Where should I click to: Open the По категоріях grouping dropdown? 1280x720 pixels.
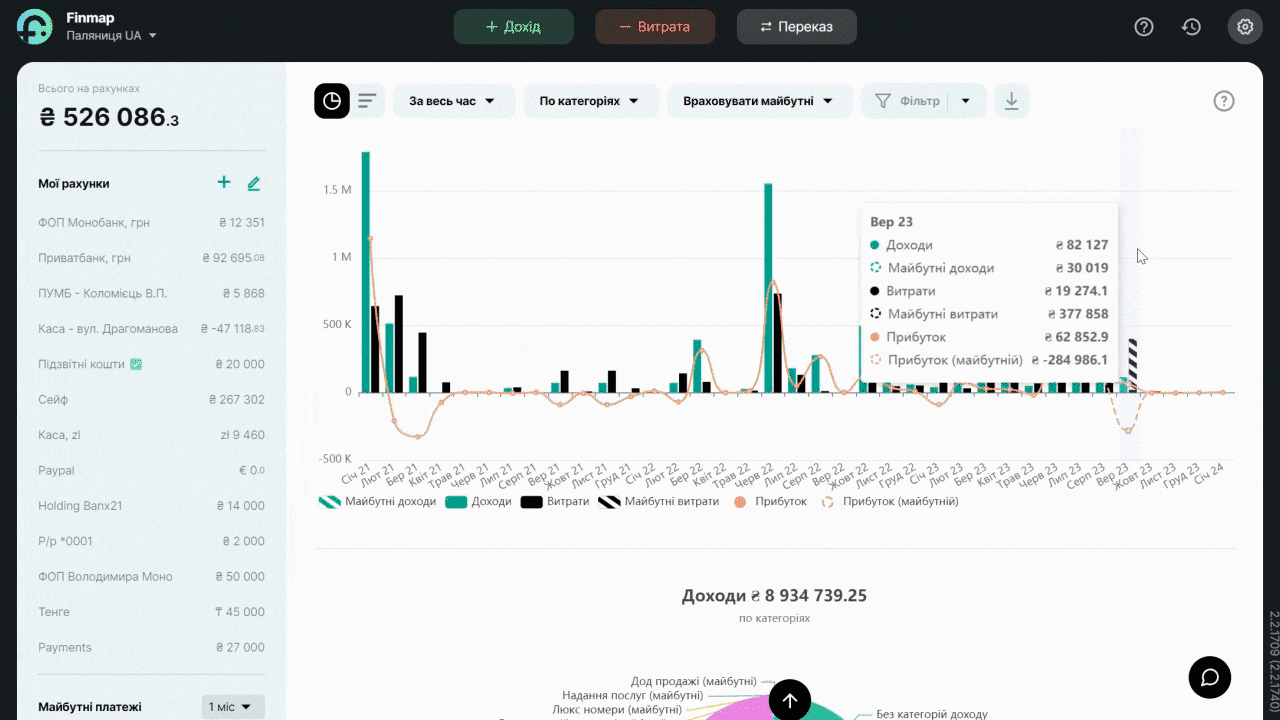click(591, 101)
